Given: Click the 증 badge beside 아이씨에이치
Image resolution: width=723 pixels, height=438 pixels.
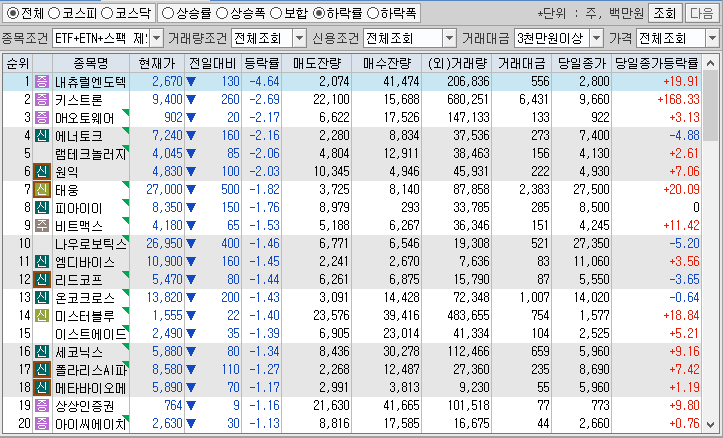Looking at the screenshot, I should point(42,423).
